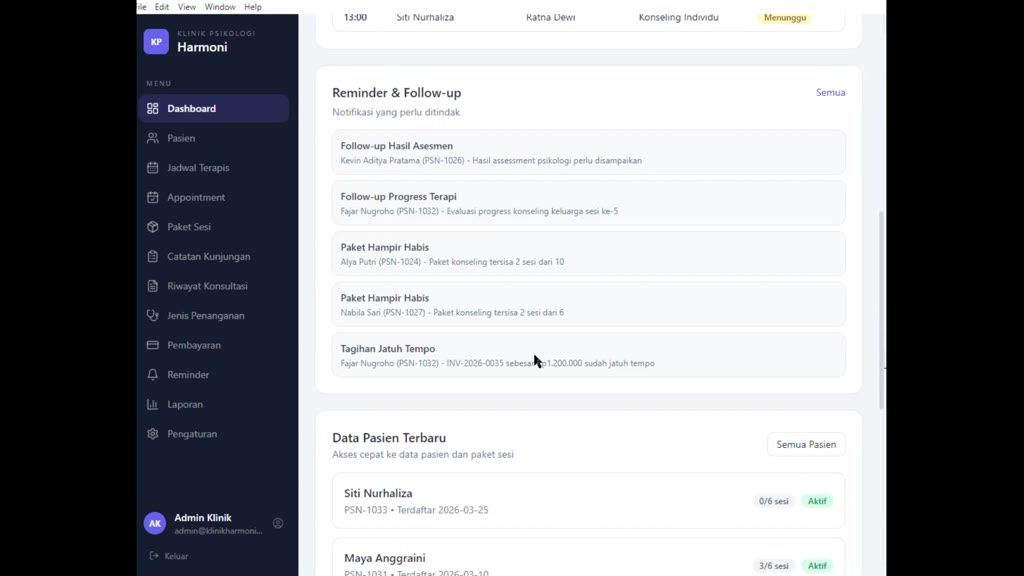The image size is (1024, 576).
Task: Open the Tagihan Jatuh Tempo reminder
Action: (588, 355)
